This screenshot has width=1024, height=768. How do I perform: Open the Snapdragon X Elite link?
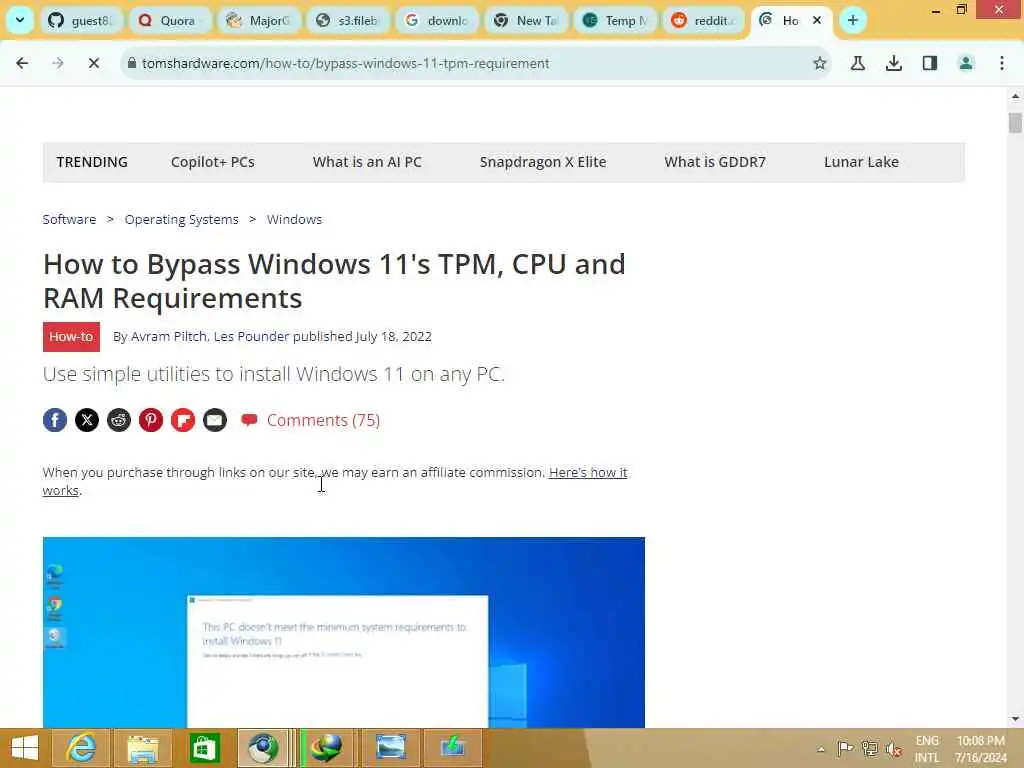[543, 162]
